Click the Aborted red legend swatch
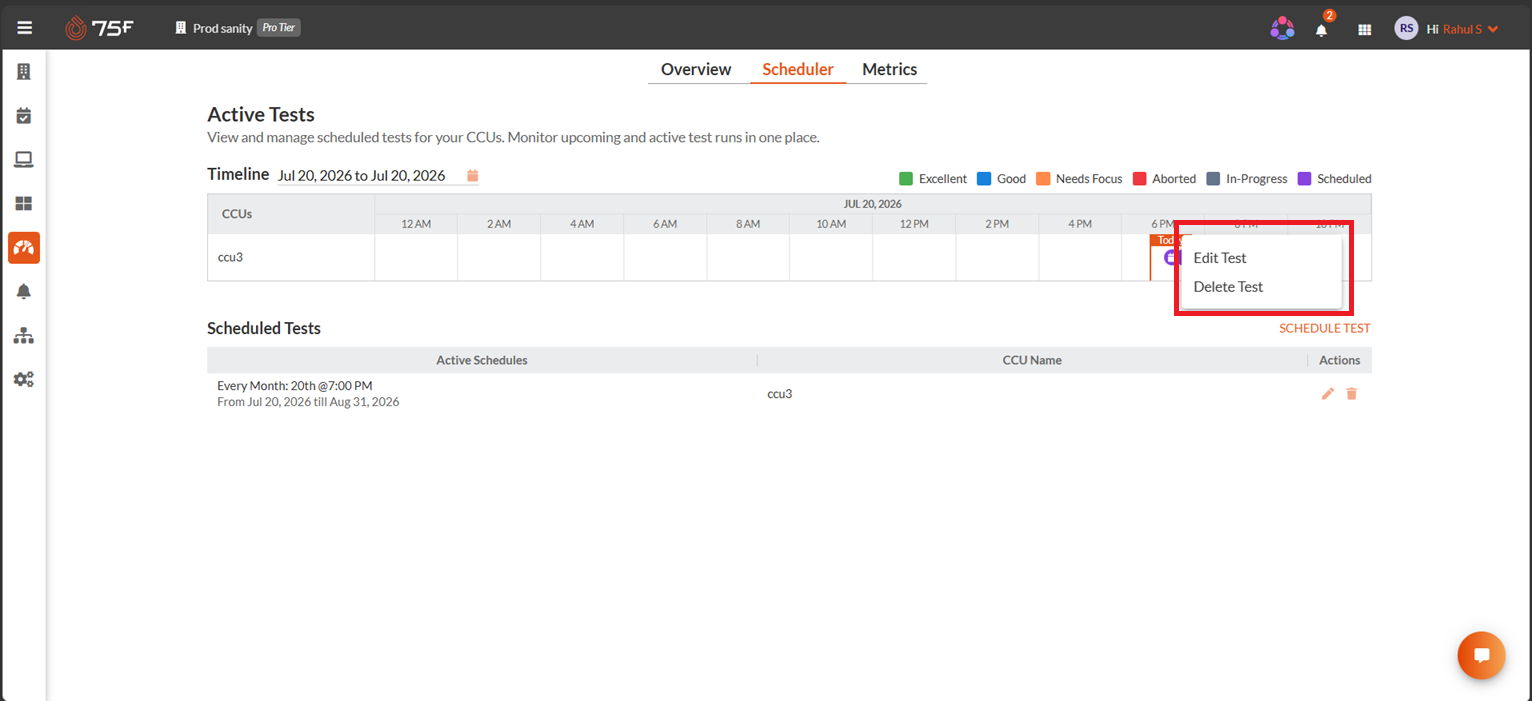 [x=1139, y=179]
